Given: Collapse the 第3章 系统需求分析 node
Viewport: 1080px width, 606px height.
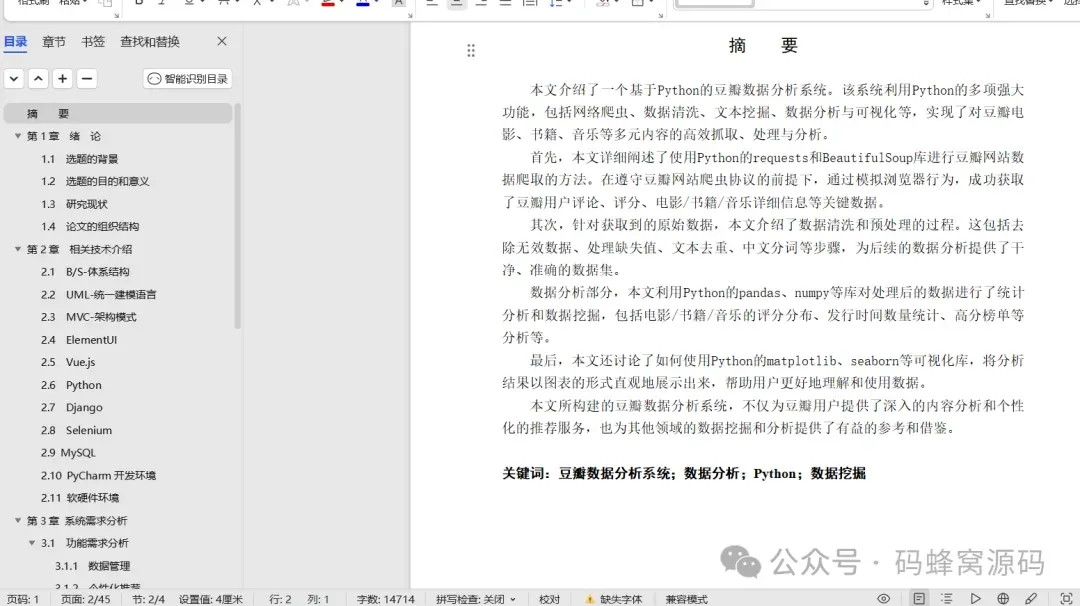Looking at the screenshot, I should point(18,520).
